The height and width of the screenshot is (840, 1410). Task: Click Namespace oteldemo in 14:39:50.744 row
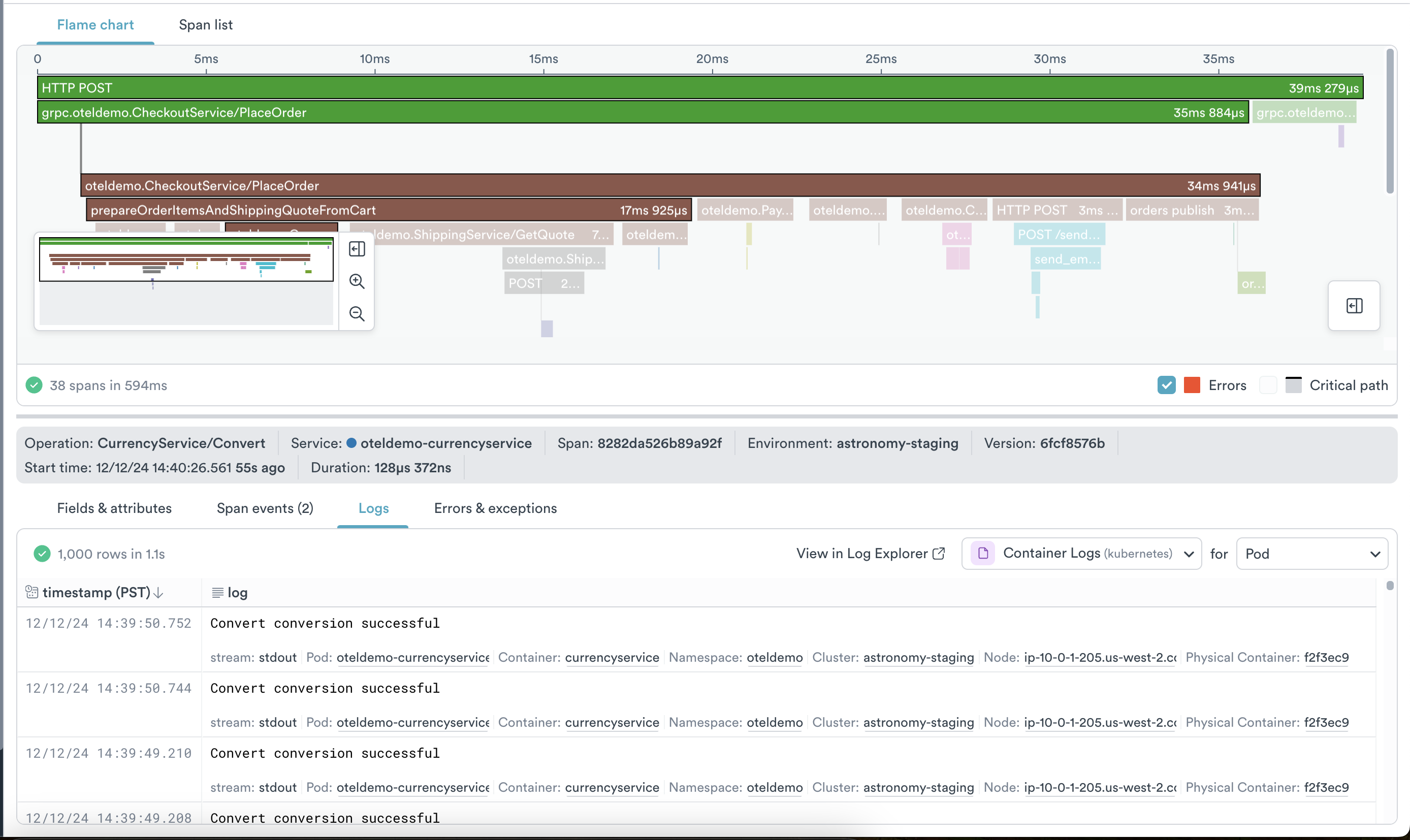point(775,722)
